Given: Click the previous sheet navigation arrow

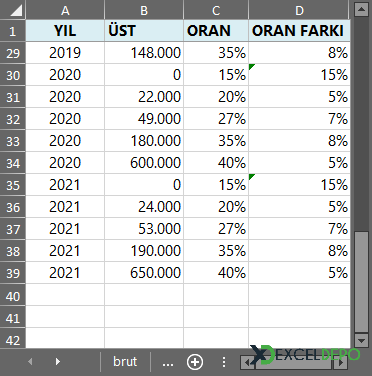Looking at the screenshot, I should [x=30, y=362].
